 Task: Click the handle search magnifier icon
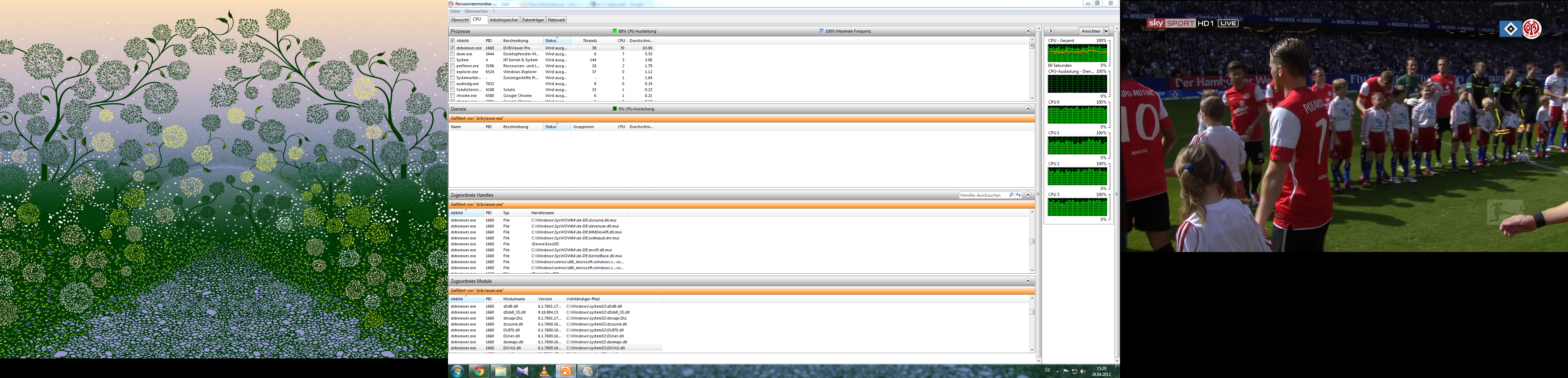click(1011, 195)
